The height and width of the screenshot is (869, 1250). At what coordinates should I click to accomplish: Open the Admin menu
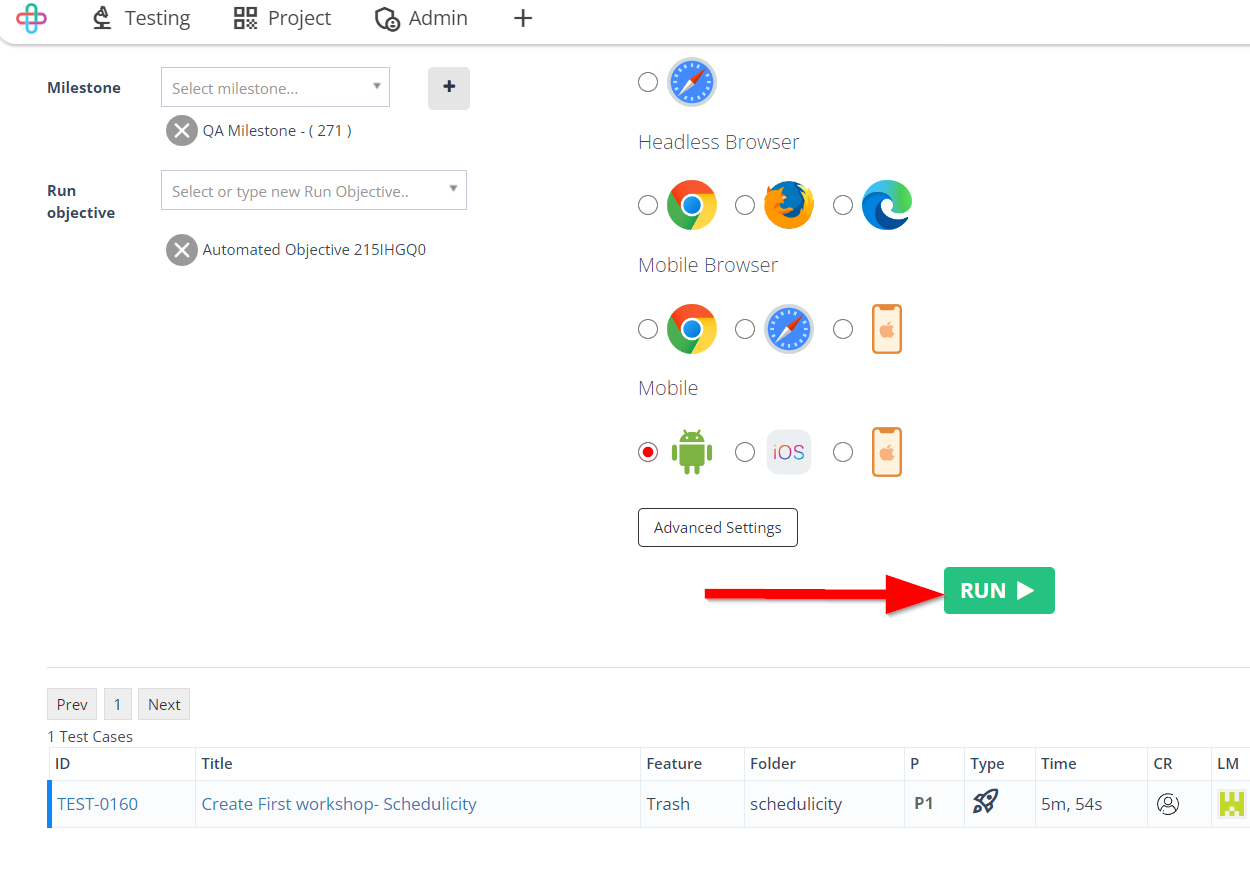coord(421,18)
